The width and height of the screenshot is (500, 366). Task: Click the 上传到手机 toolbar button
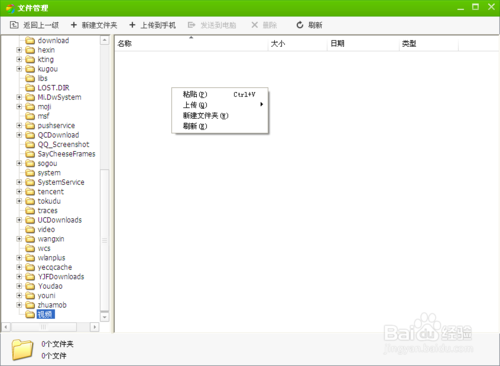coord(152,25)
